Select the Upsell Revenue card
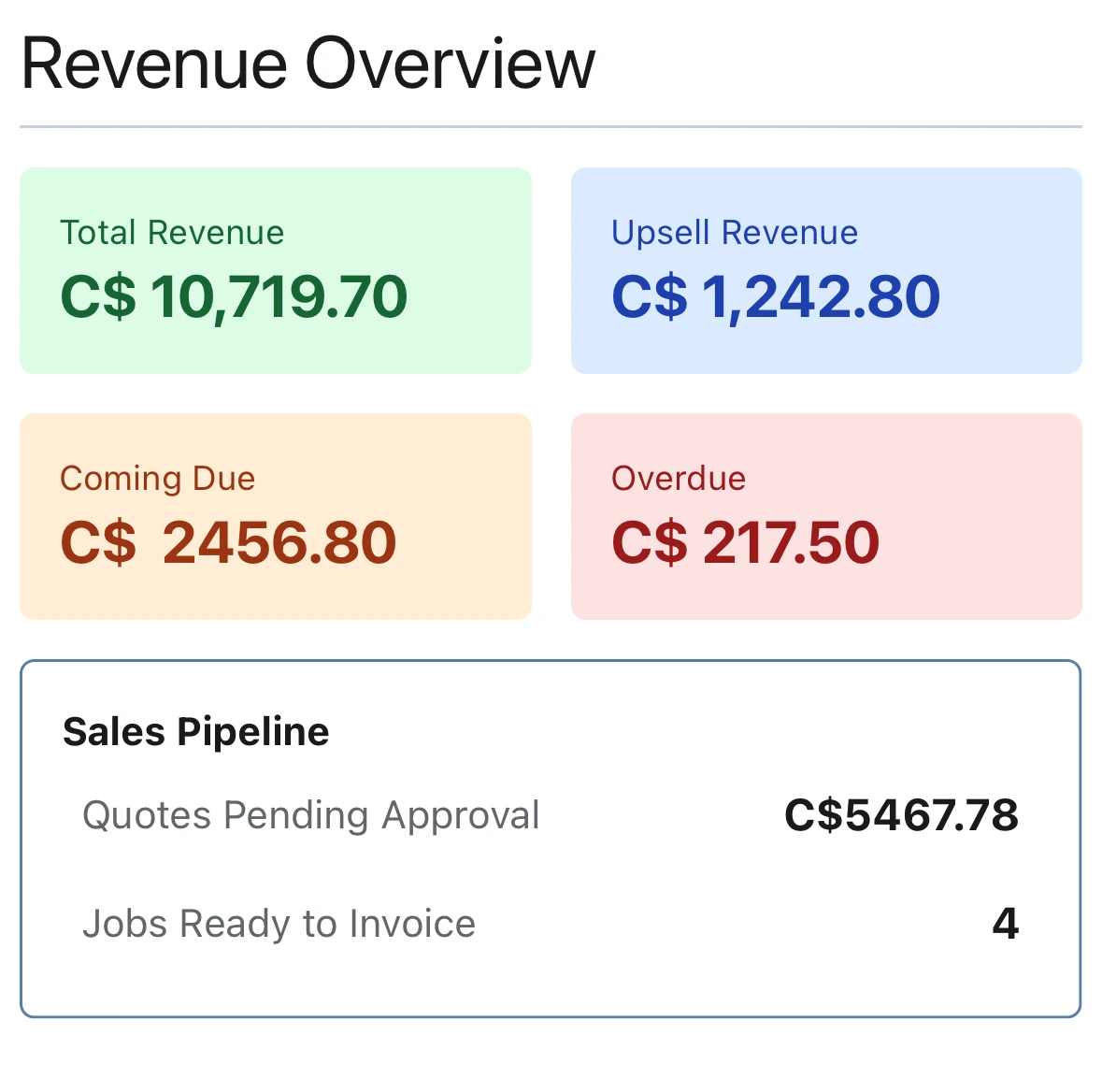 pyautogui.click(x=826, y=270)
